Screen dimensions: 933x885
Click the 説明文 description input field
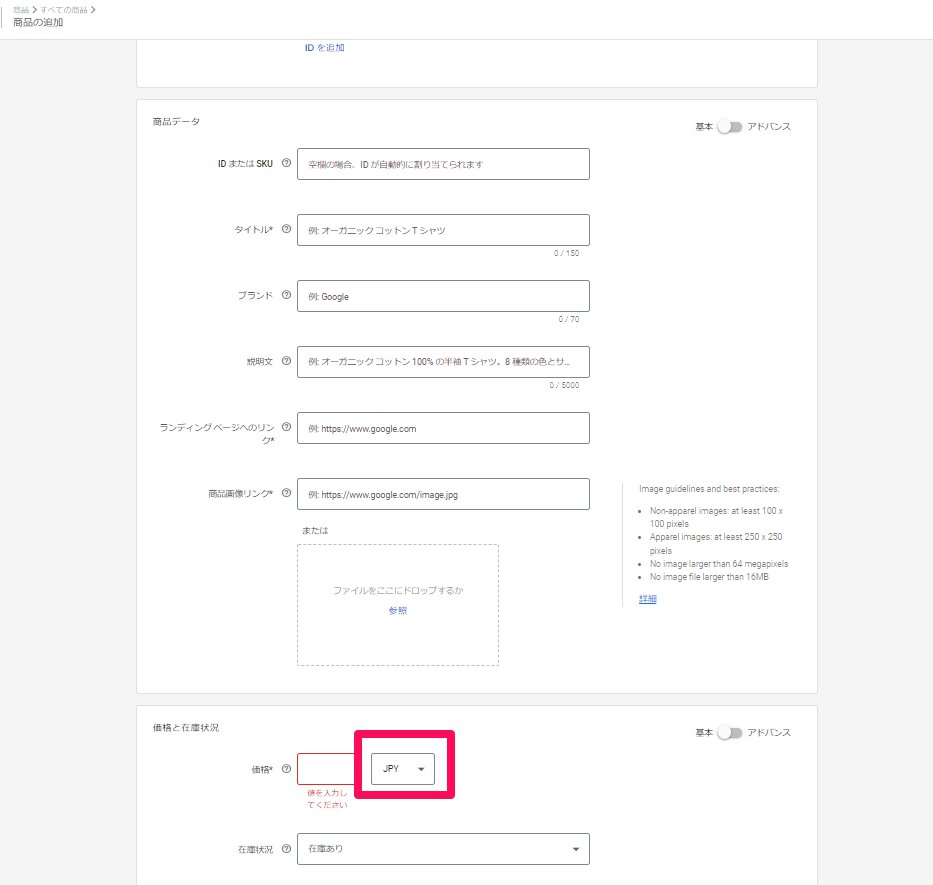443,361
